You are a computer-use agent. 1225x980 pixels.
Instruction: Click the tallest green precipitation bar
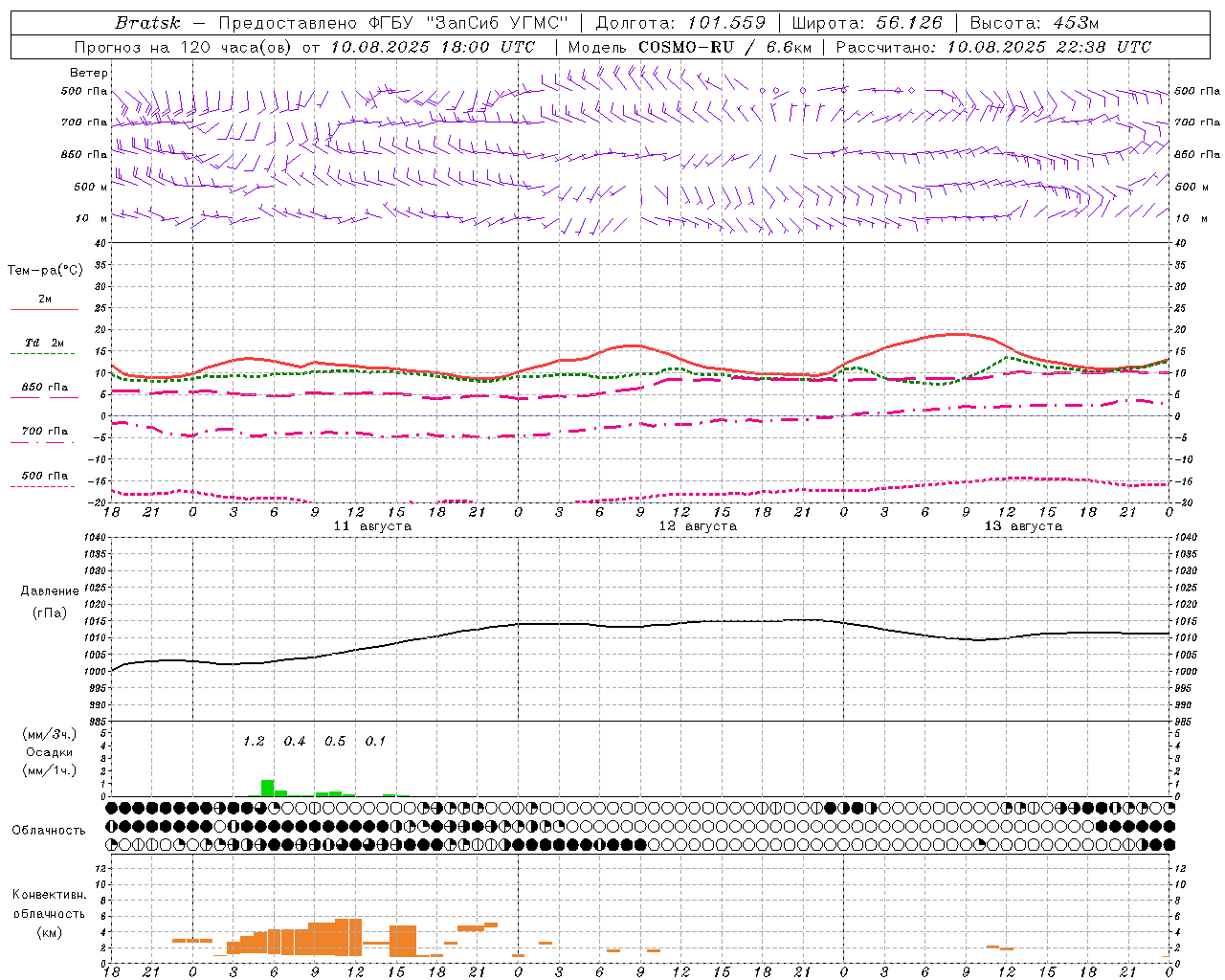point(268,788)
